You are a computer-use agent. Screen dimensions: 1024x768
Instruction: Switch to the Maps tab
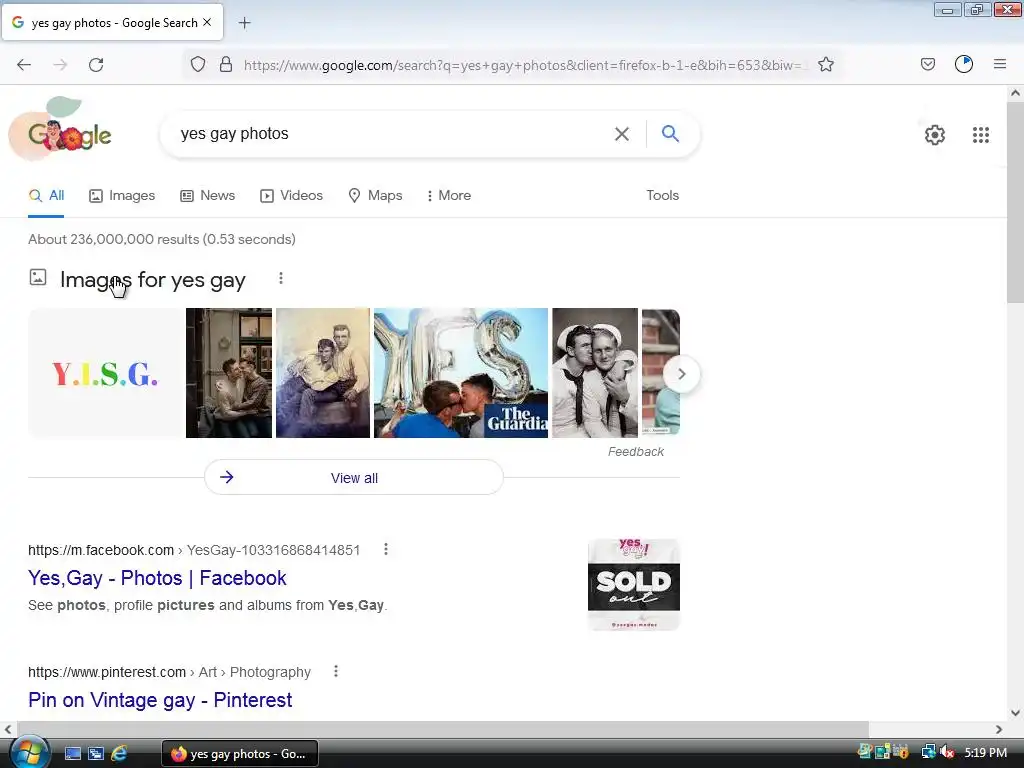coord(376,195)
